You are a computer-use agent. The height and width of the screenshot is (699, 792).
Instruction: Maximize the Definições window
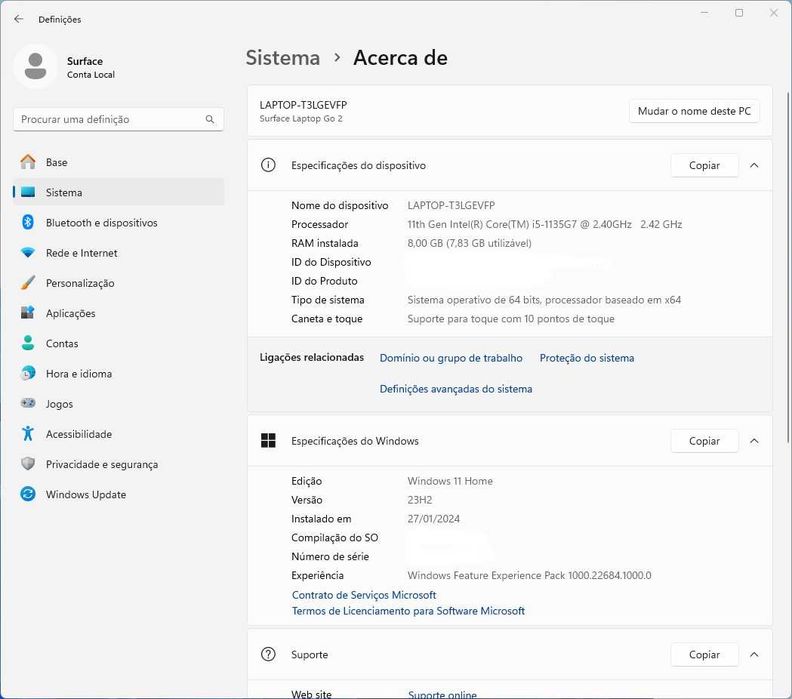pos(739,13)
